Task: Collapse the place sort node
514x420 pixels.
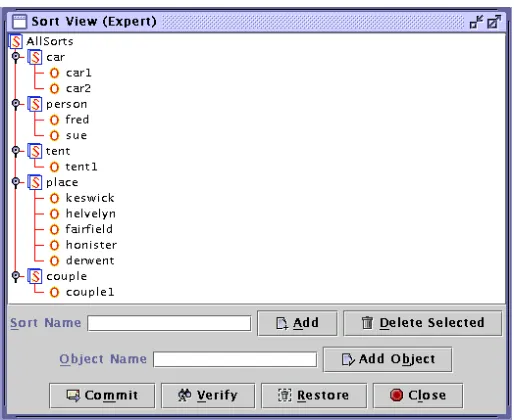Action: [16, 182]
